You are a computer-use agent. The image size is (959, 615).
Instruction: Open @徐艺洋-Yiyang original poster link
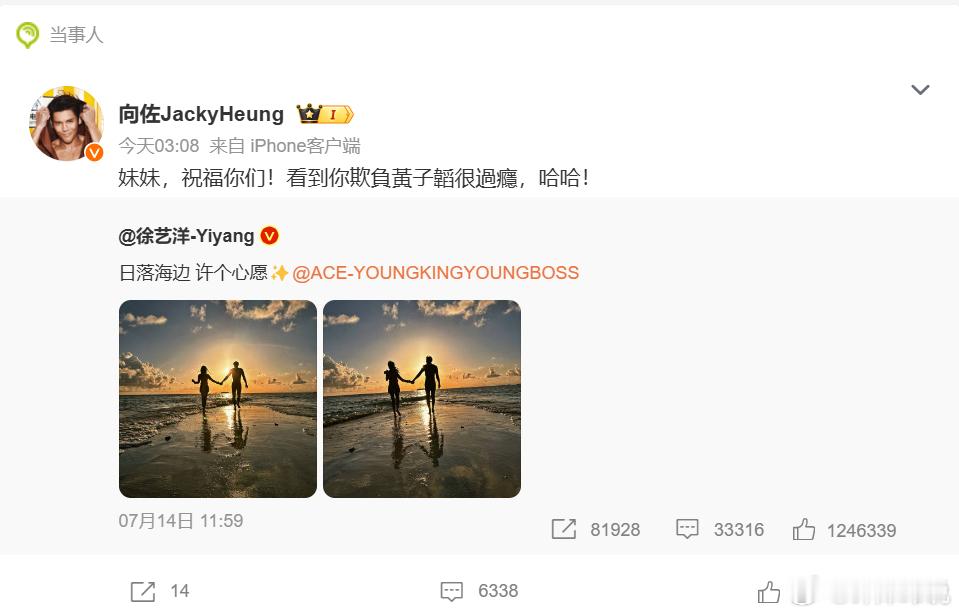(187, 236)
